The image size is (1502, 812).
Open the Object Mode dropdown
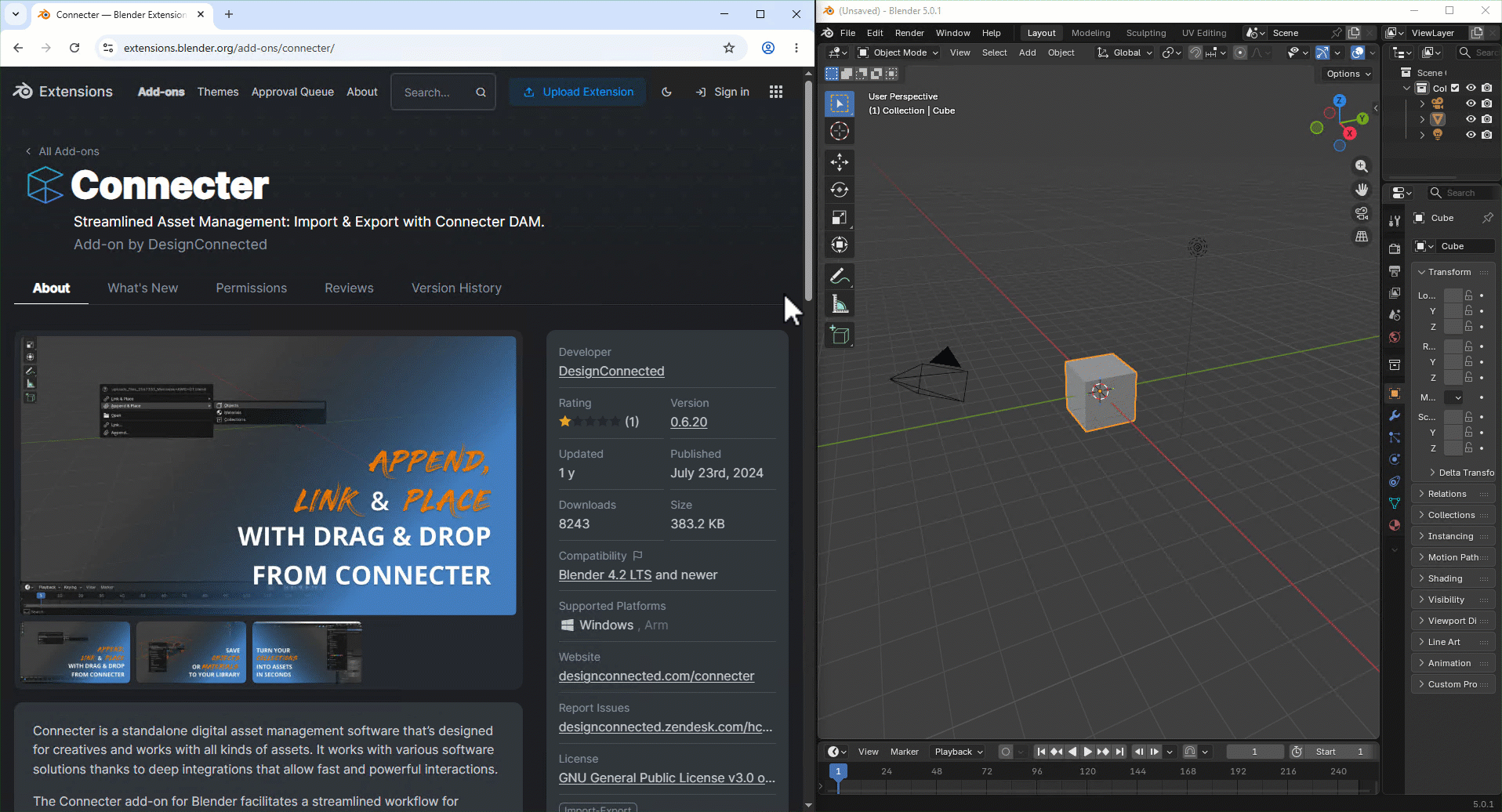(898, 53)
